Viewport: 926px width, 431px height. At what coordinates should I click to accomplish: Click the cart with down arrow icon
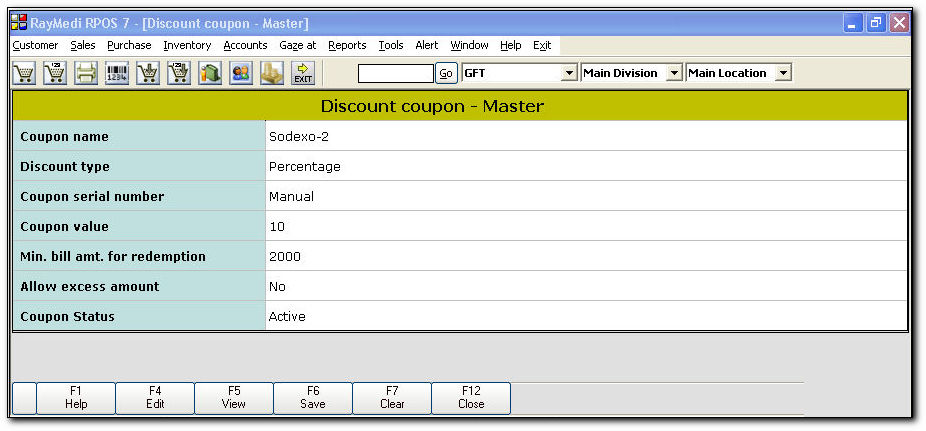pos(148,73)
